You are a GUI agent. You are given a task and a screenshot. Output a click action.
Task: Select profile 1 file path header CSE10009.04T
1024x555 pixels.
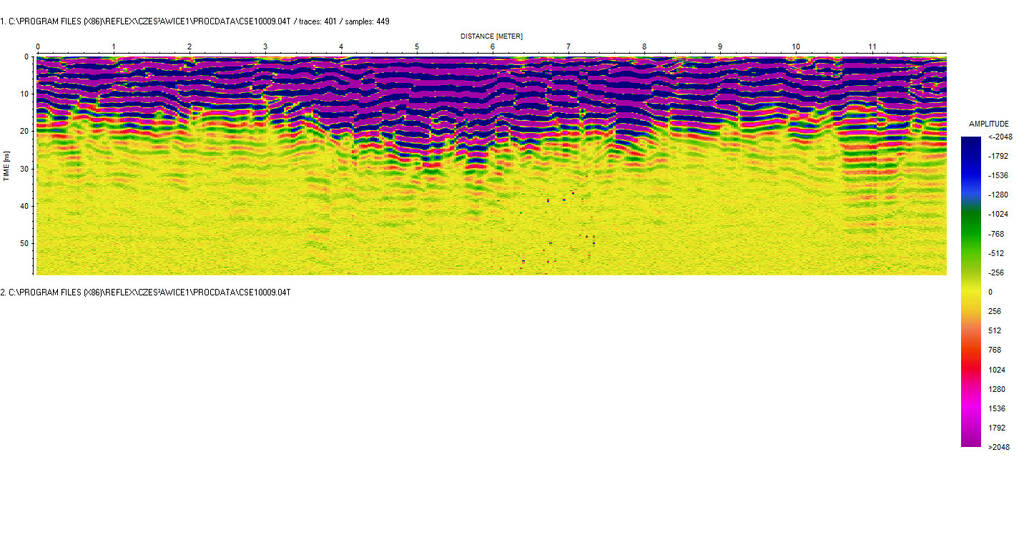(195, 20)
